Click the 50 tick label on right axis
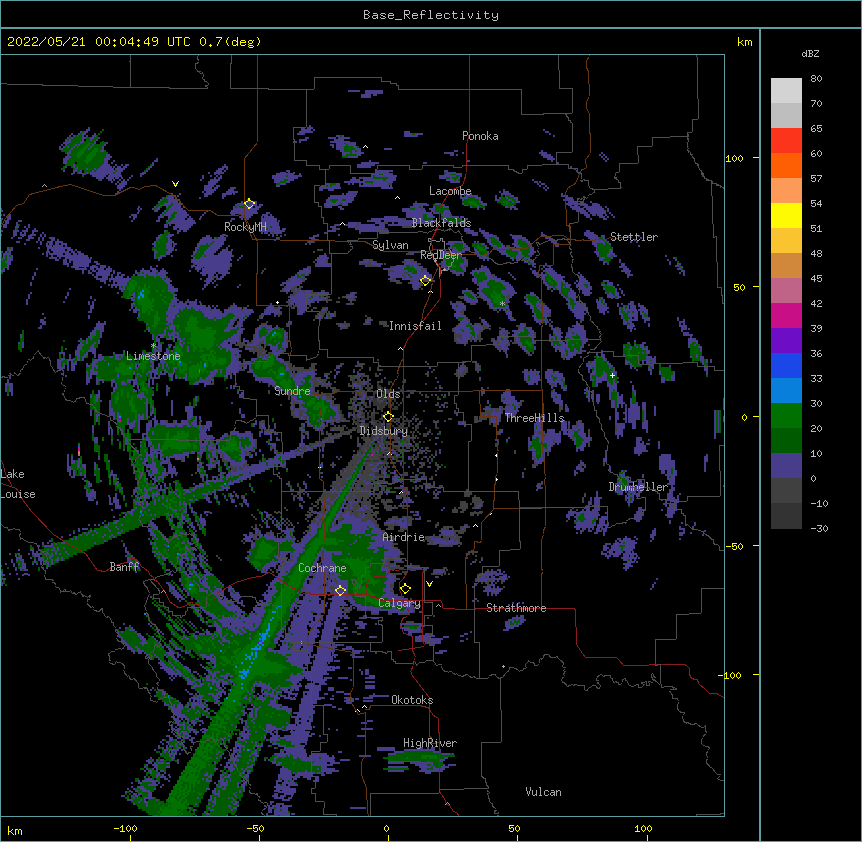The width and height of the screenshot is (862, 842). 739,287
